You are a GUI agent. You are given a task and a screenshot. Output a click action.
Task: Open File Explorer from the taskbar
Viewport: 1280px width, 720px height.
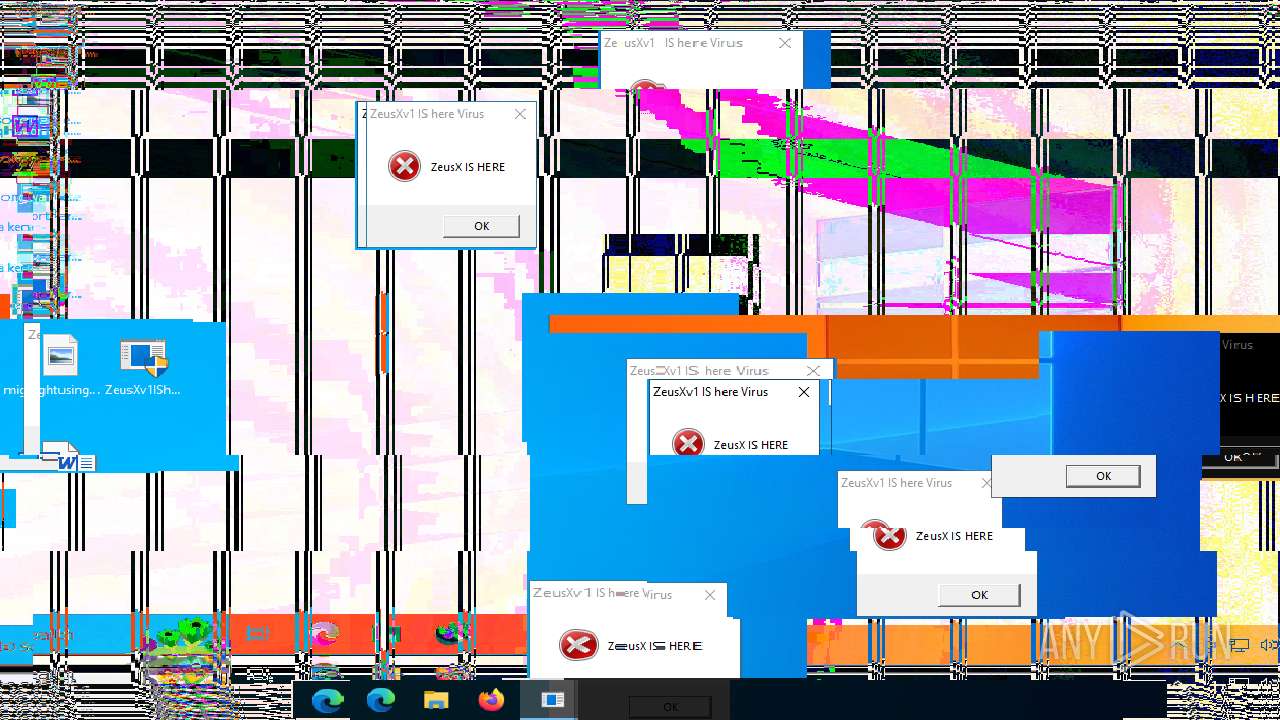point(436,701)
